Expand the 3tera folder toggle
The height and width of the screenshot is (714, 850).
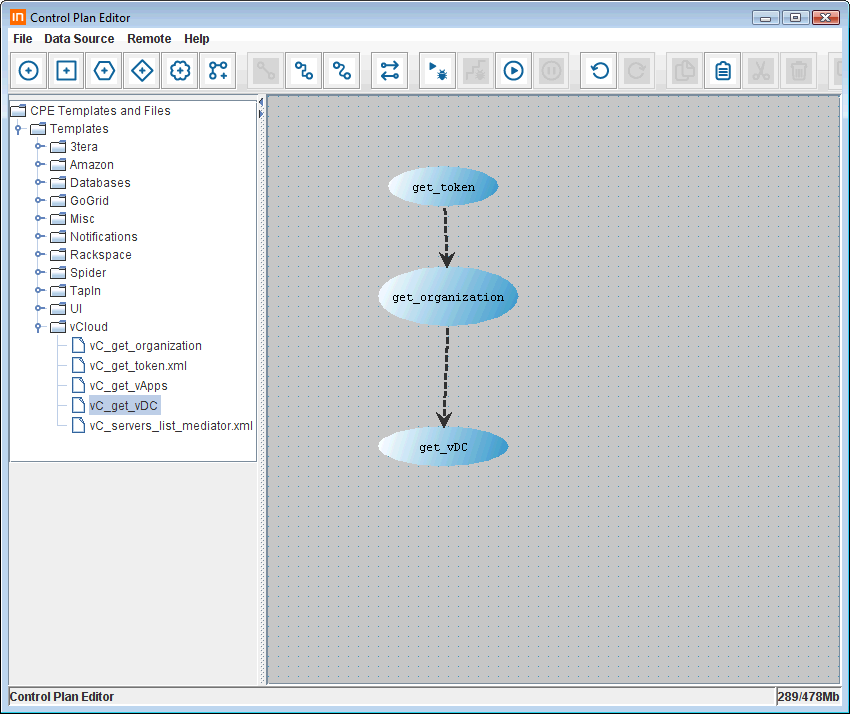[x=38, y=146]
